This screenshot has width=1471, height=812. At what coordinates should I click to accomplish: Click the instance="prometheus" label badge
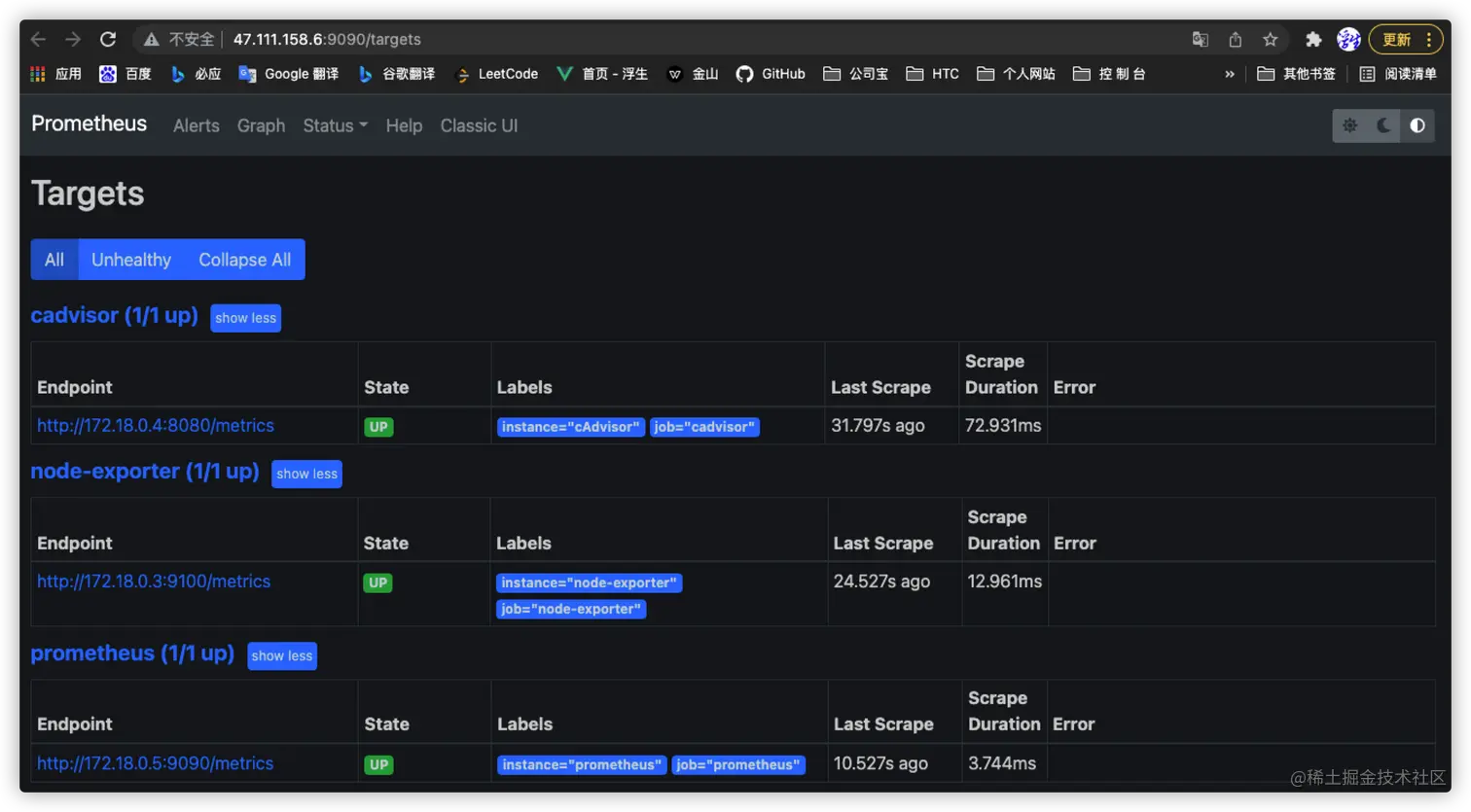[582, 764]
